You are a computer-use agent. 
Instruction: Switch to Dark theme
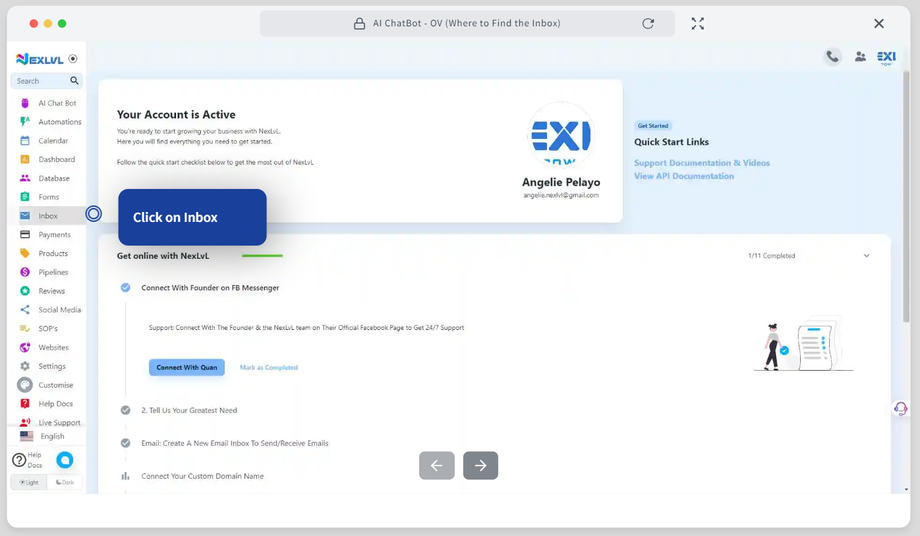click(x=65, y=482)
